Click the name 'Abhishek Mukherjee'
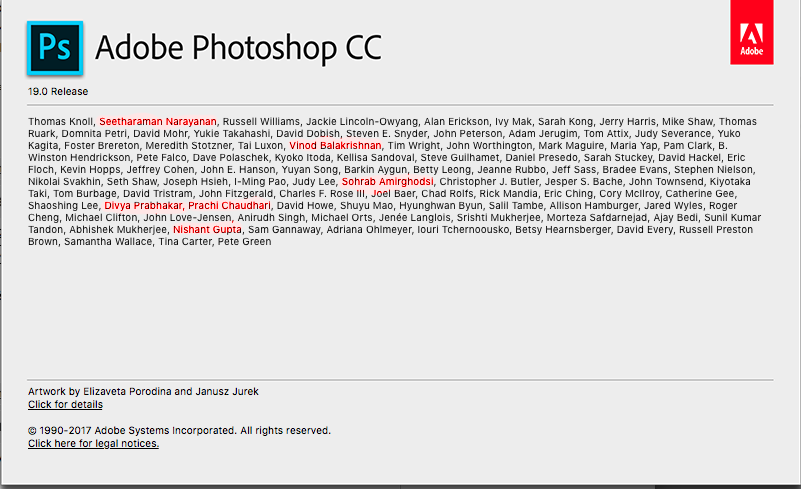Viewport: 801px width, 489px height. click(x=118, y=229)
